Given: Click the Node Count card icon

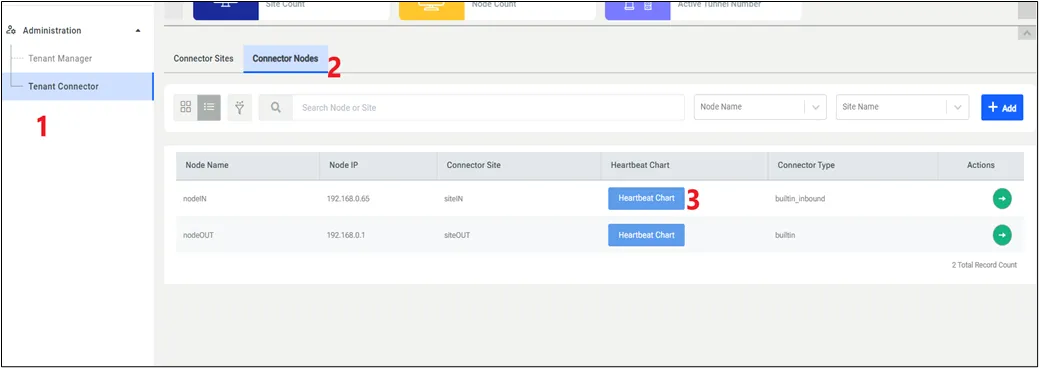Looking at the screenshot, I should coord(431,10).
